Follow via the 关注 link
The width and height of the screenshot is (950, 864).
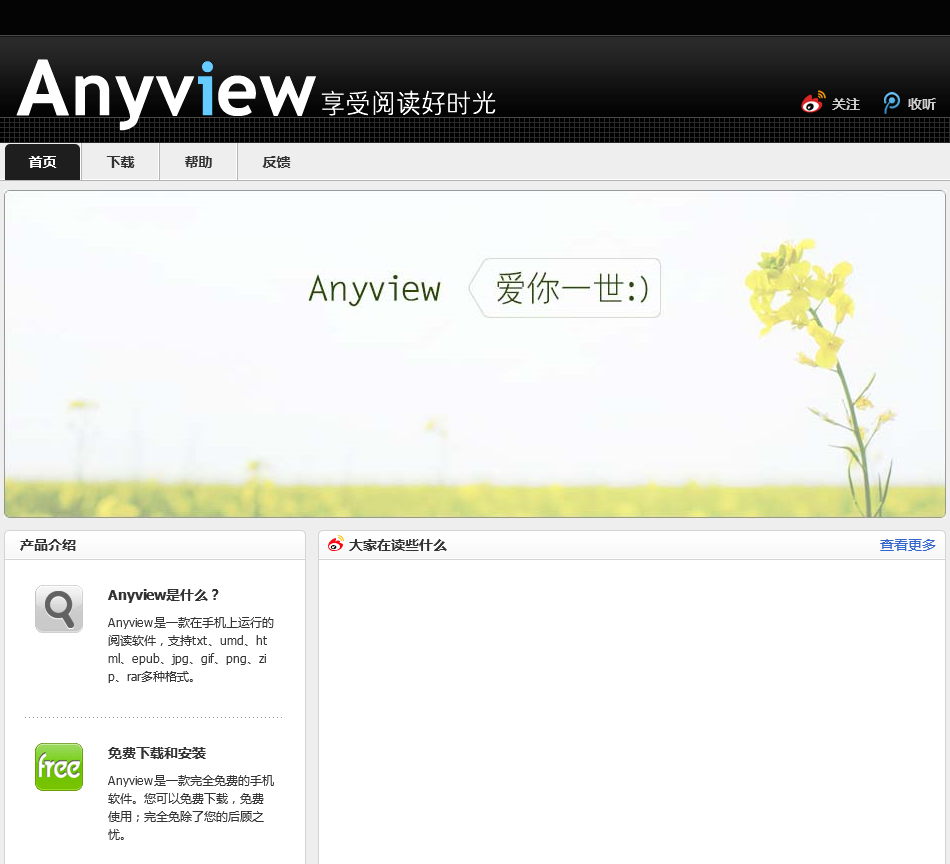coord(845,104)
